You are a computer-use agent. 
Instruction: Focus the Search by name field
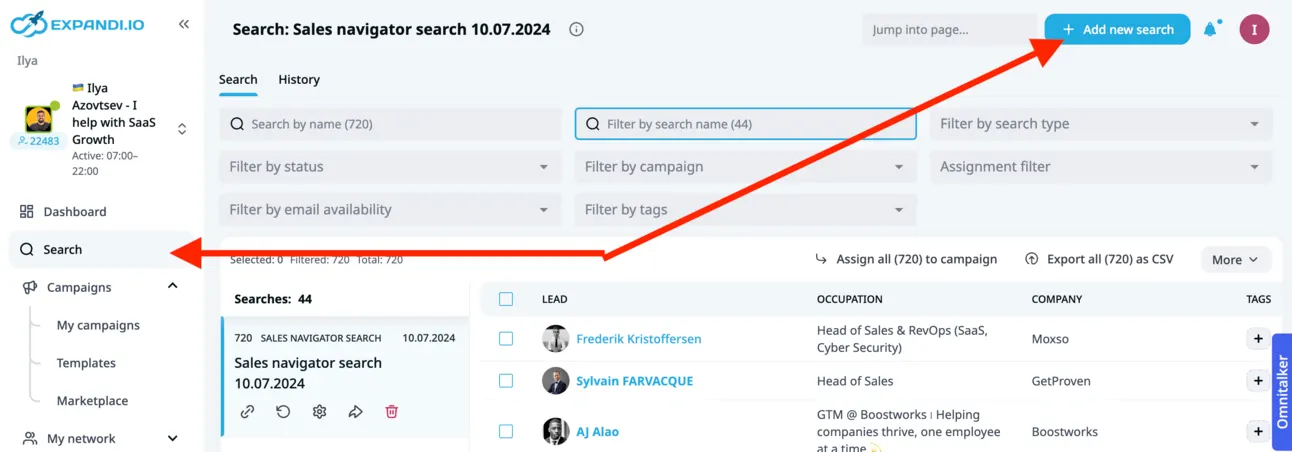pos(390,124)
